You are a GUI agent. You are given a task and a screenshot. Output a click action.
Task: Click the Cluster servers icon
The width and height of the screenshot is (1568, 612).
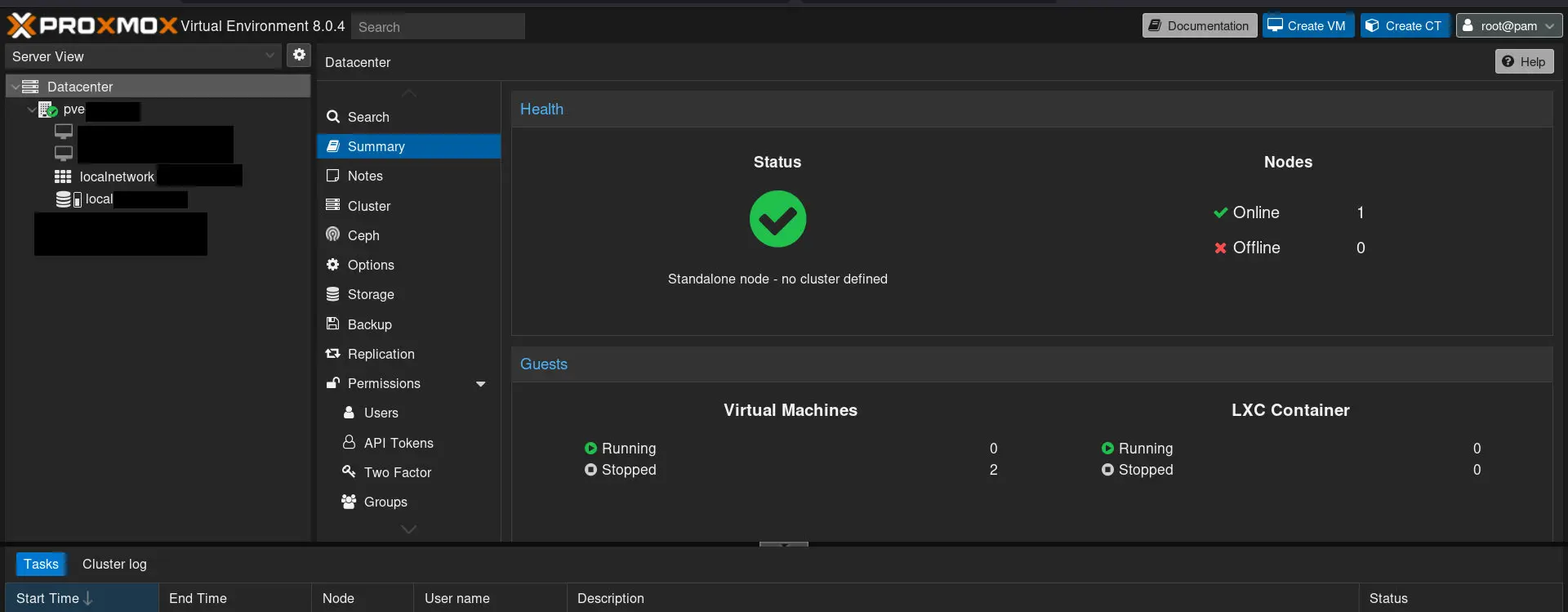click(332, 205)
